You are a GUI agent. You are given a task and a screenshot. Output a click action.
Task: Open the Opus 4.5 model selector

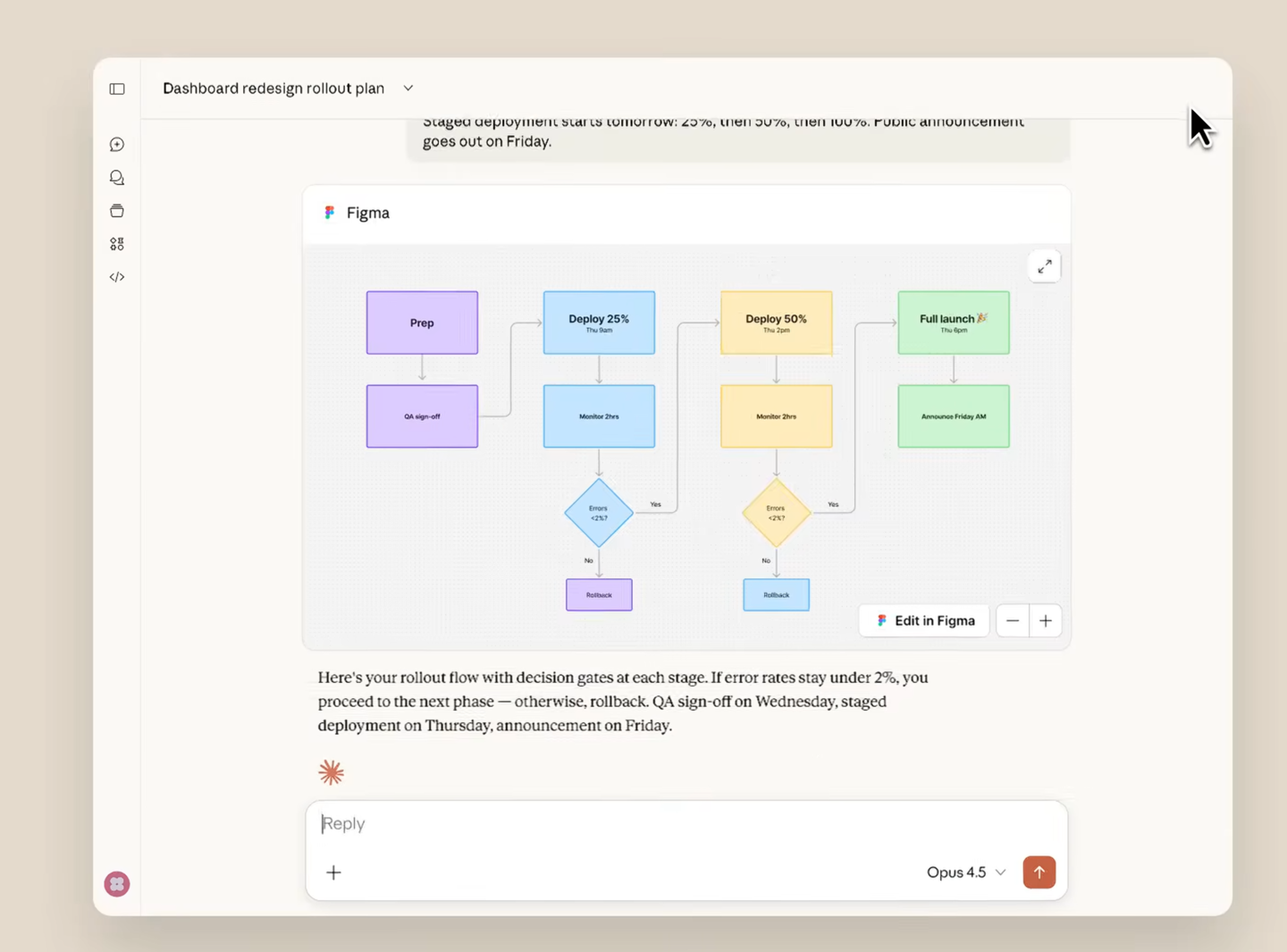click(x=965, y=872)
